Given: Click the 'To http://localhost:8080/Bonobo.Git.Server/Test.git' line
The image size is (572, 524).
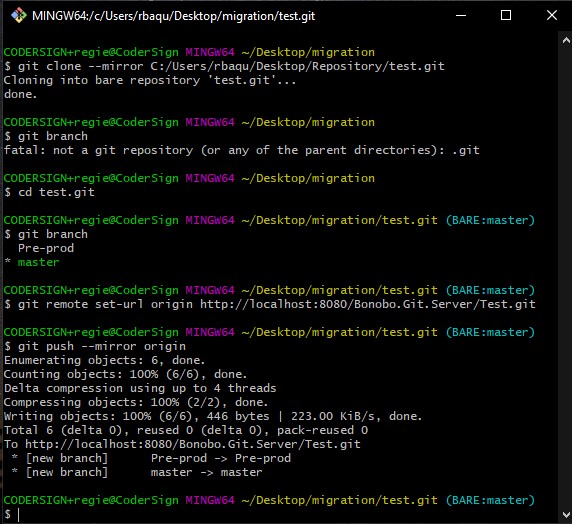Looking at the screenshot, I should click(x=182, y=444).
